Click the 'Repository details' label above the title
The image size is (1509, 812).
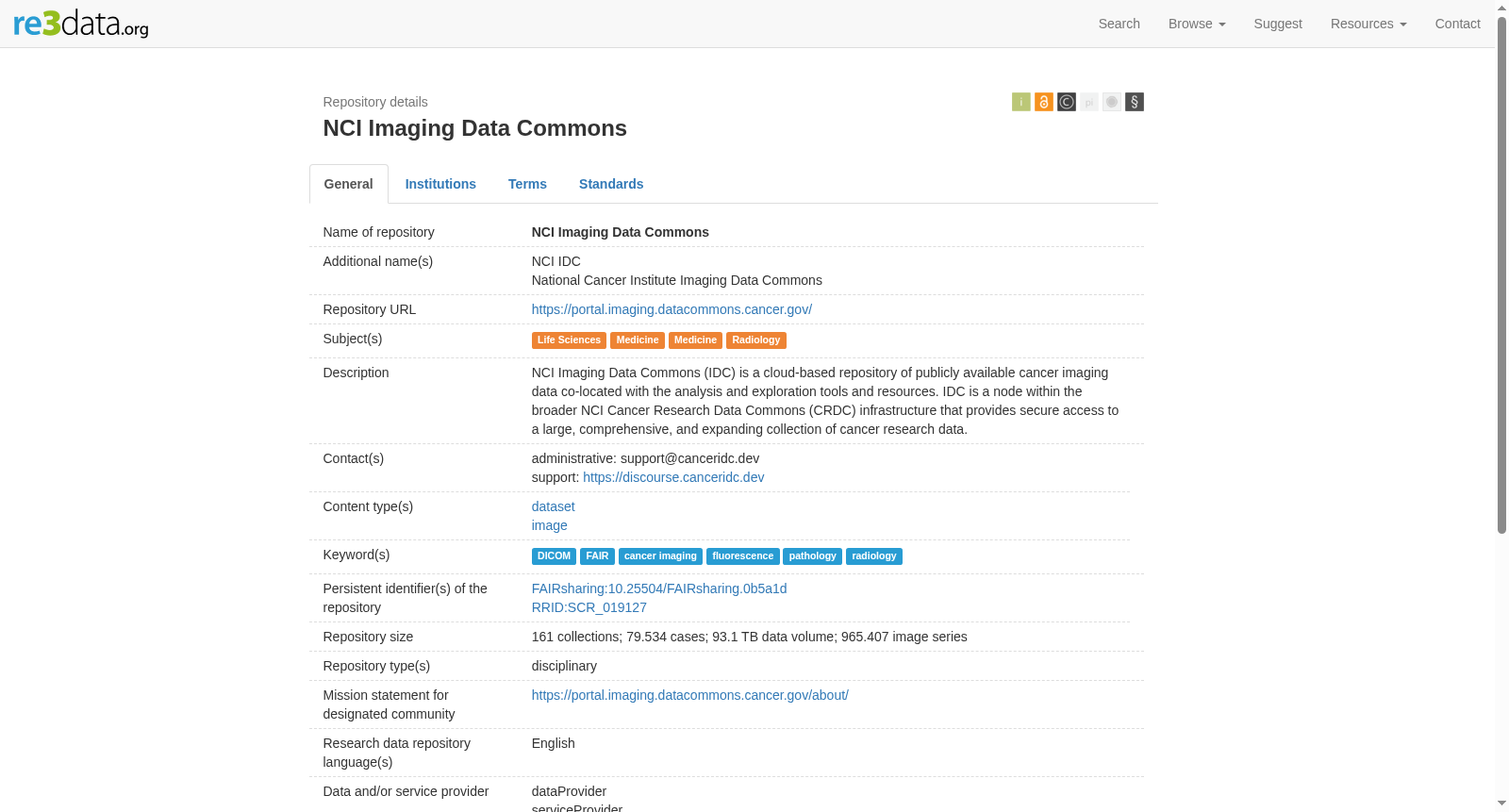[x=375, y=102]
